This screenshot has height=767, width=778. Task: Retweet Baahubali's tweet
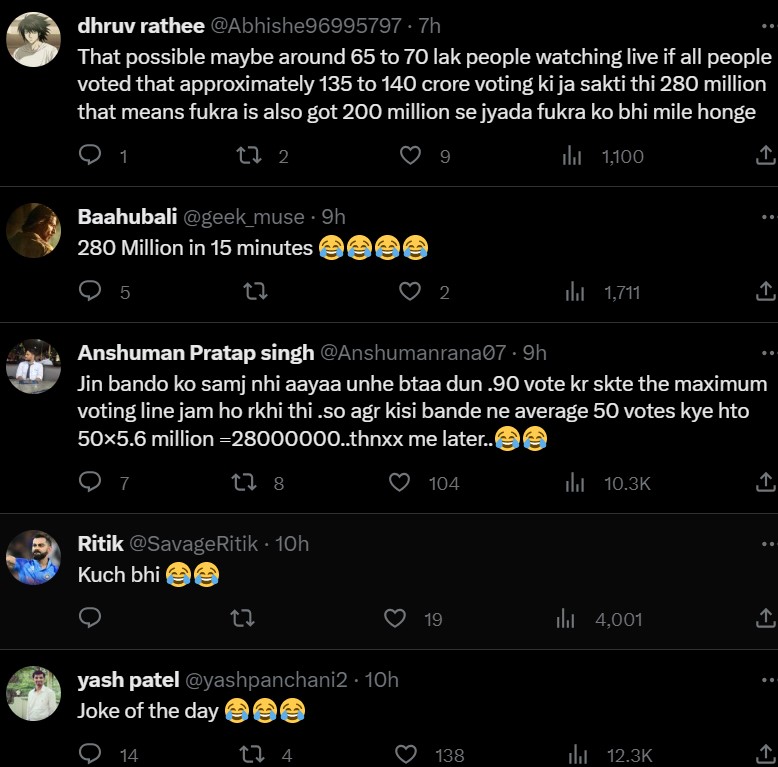click(255, 292)
